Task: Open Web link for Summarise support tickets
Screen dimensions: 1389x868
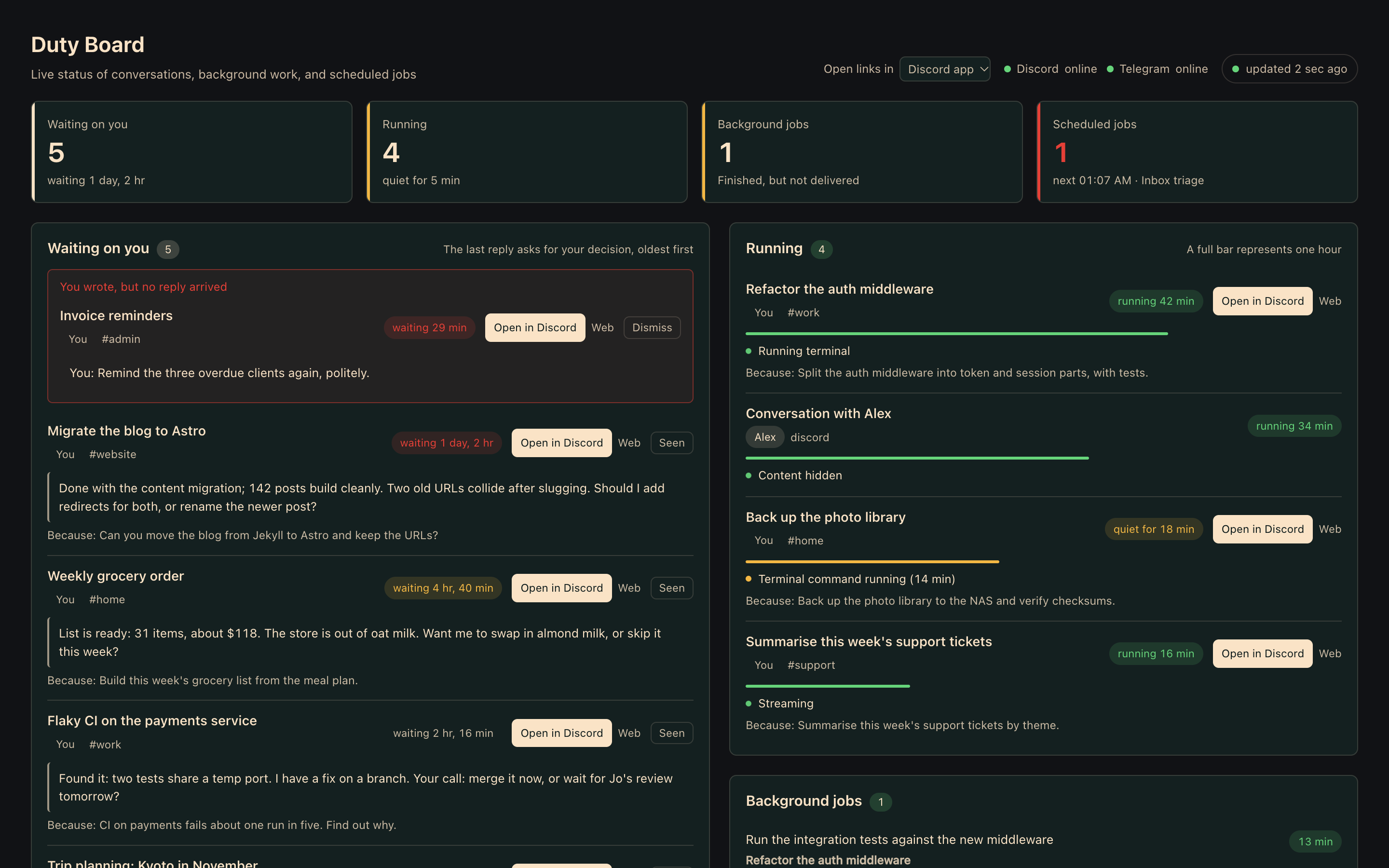Action: (1330, 653)
